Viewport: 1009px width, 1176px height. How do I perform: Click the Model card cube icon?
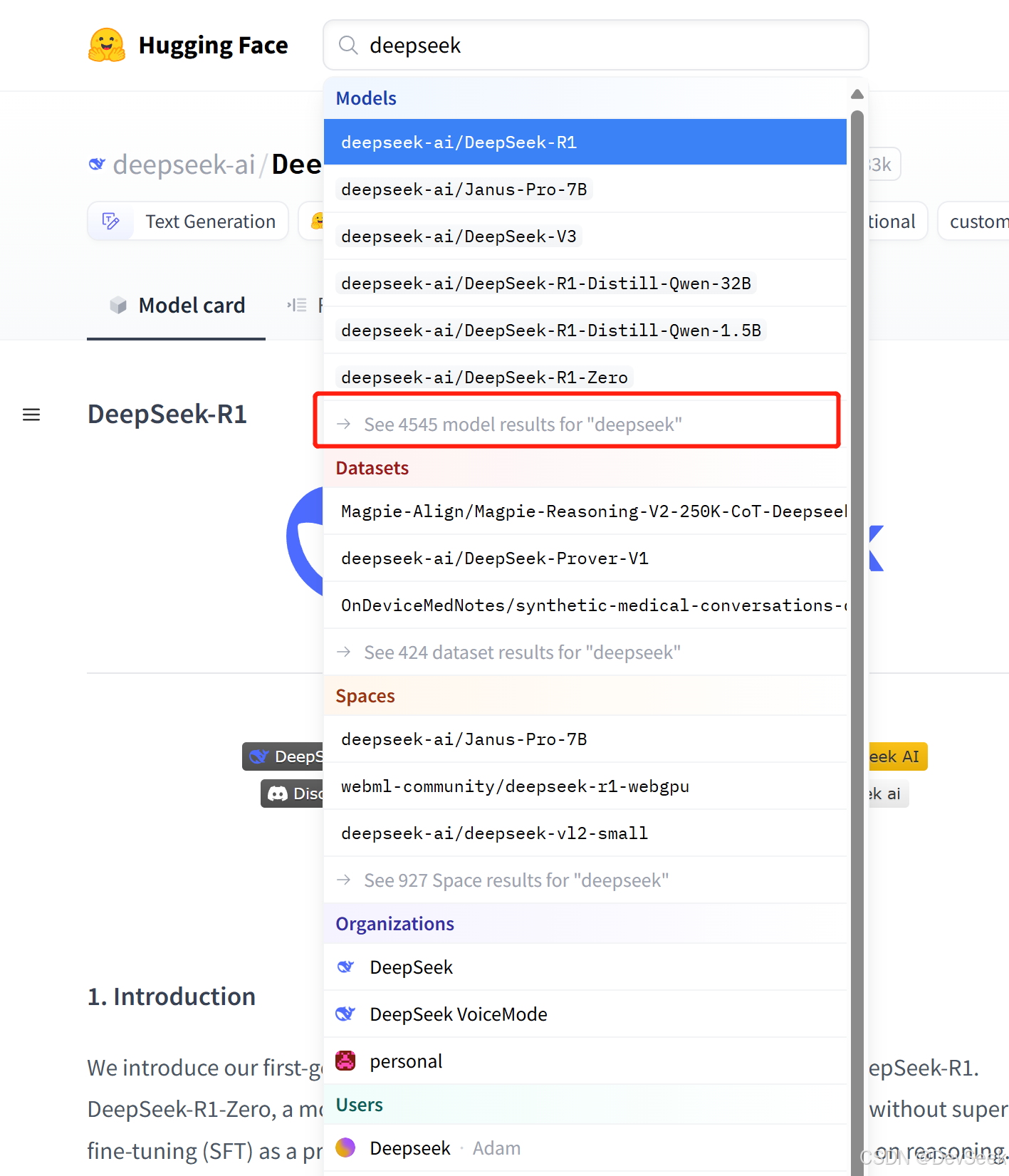(118, 306)
